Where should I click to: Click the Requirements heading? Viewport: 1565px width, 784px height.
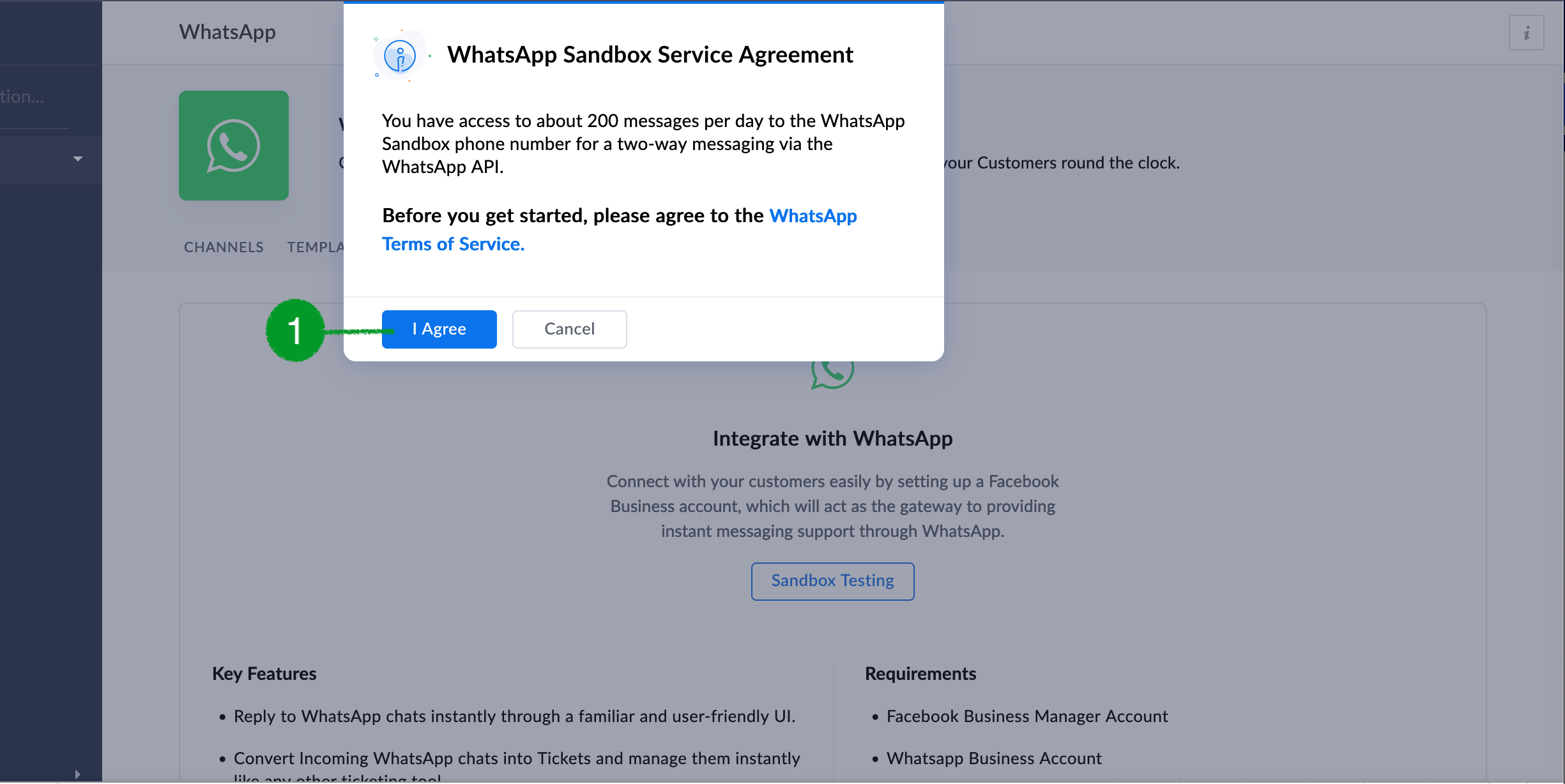click(x=920, y=674)
